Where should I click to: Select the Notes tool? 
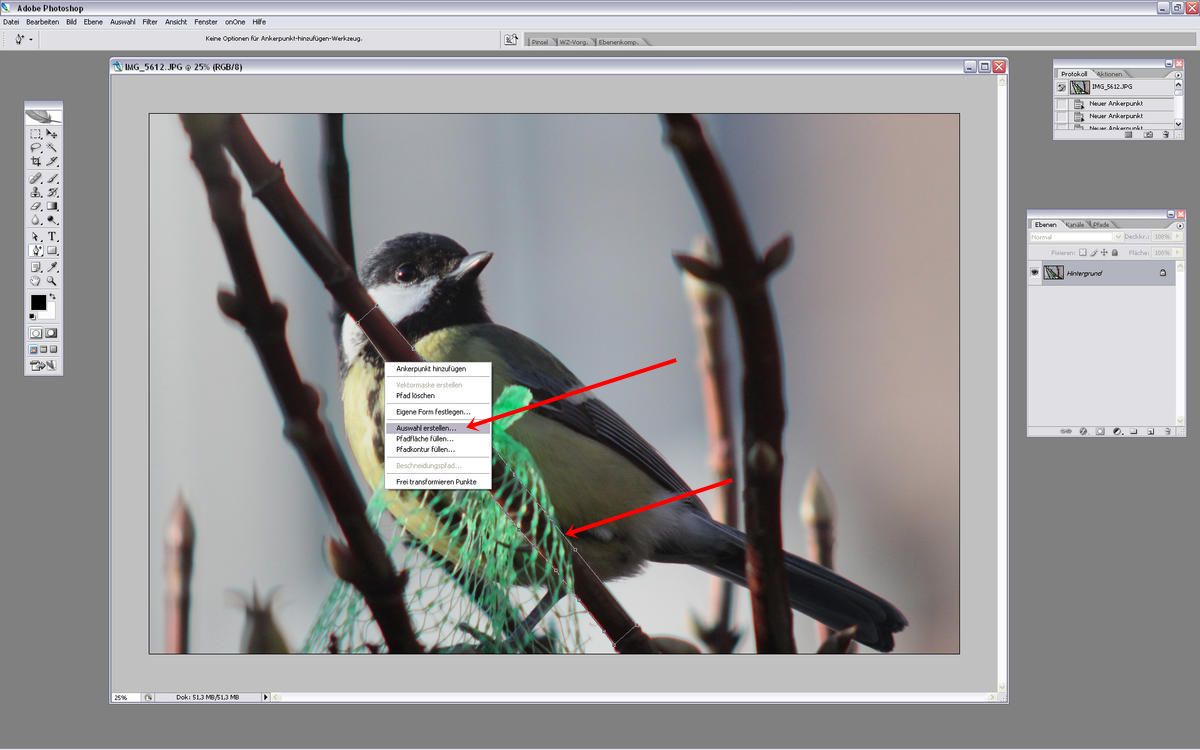(35, 266)
